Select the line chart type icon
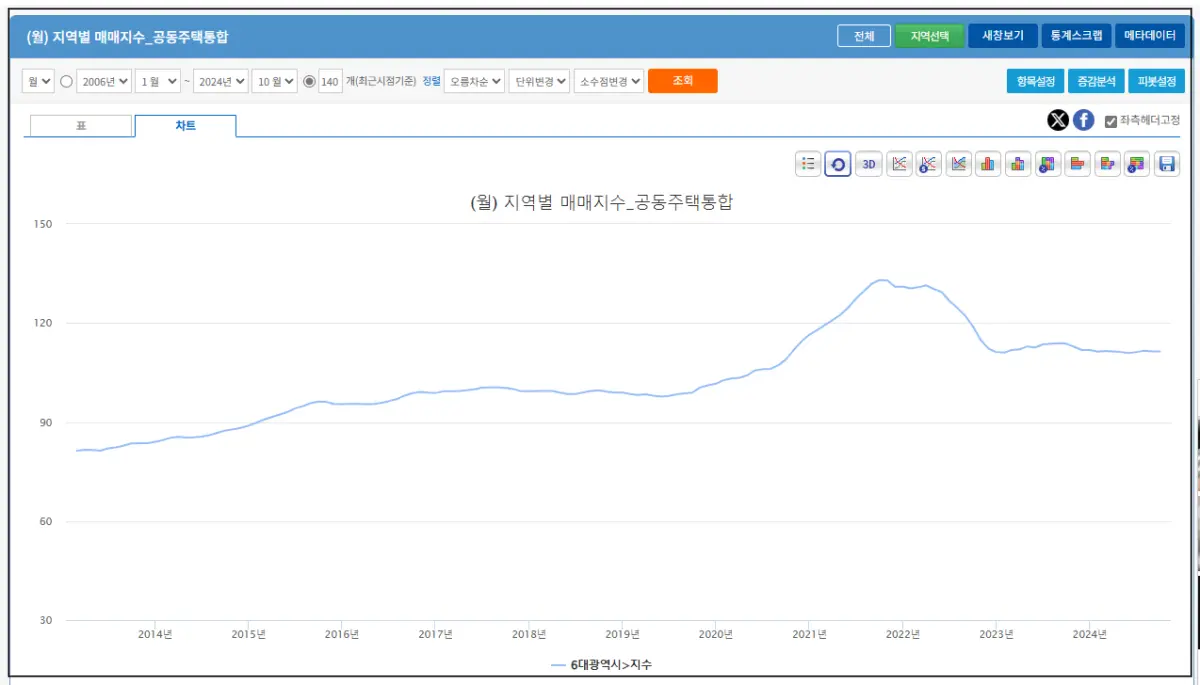 coord(898,164)
